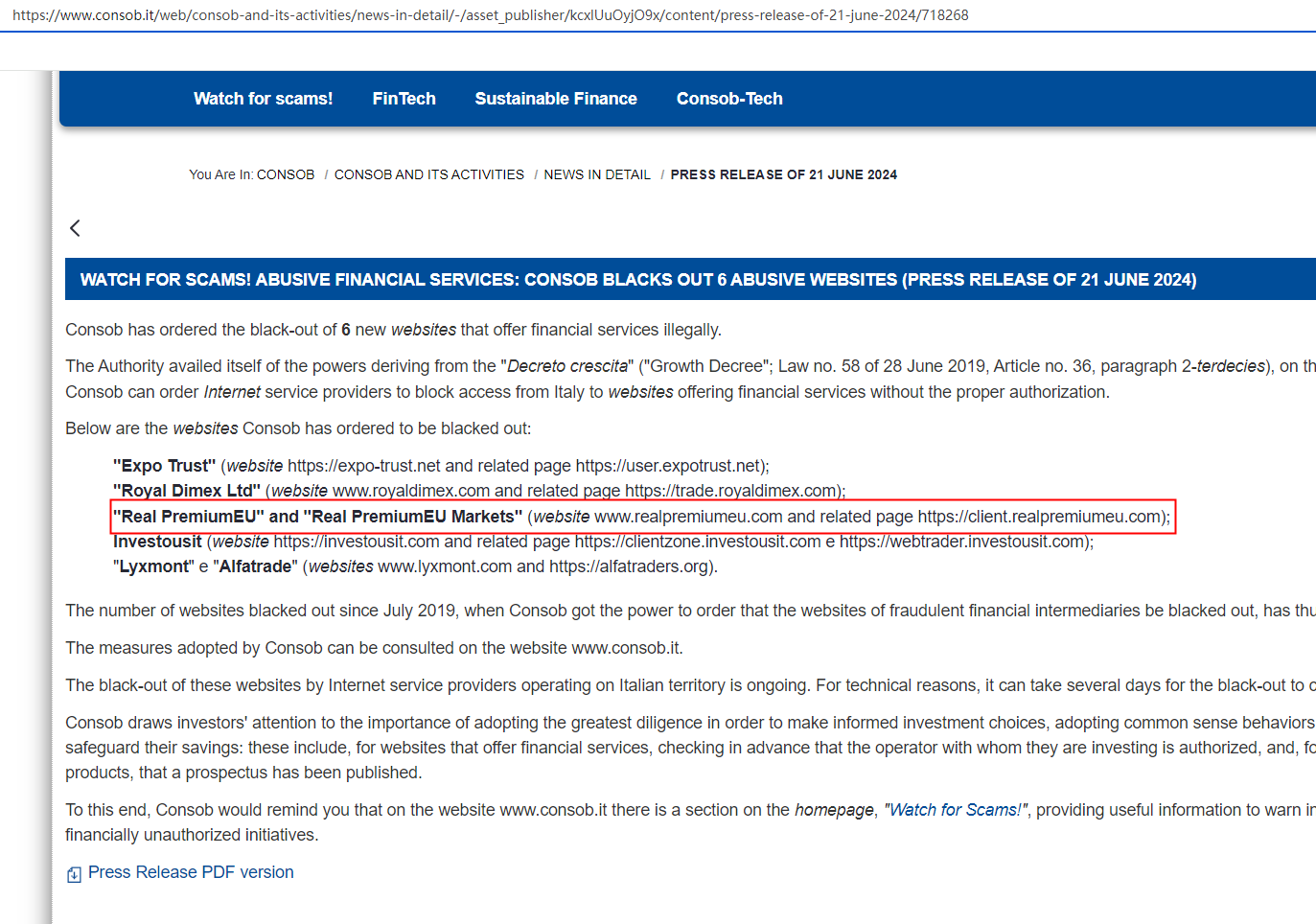Click the PRESS RELEASE OF 21 JUNE 2024 breadcrumb
Image resolution: width=1316 pixels, height=924 pixels.
(x=784, y=174)
